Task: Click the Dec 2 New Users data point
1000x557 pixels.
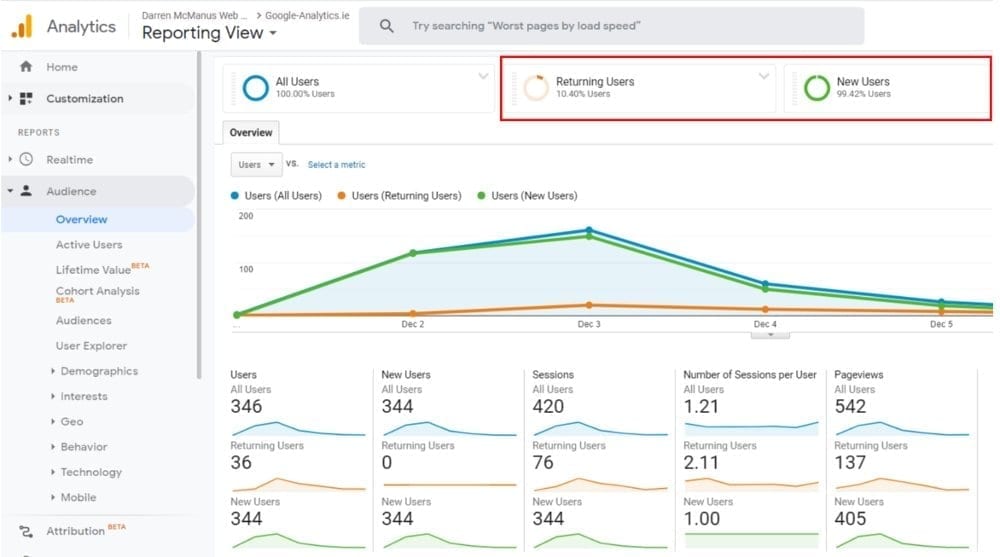Action: pos(413,253)
